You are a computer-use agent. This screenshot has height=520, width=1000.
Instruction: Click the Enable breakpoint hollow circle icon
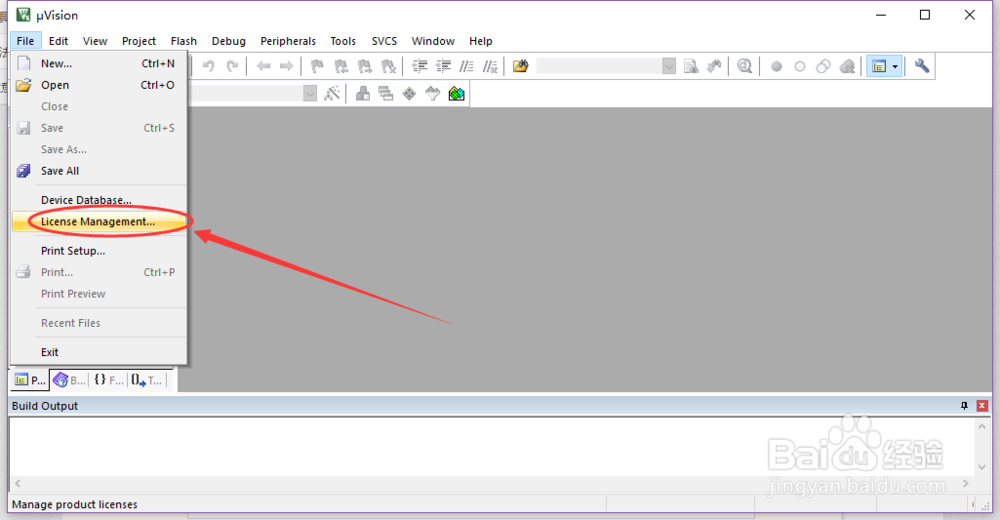coord(800,66)
